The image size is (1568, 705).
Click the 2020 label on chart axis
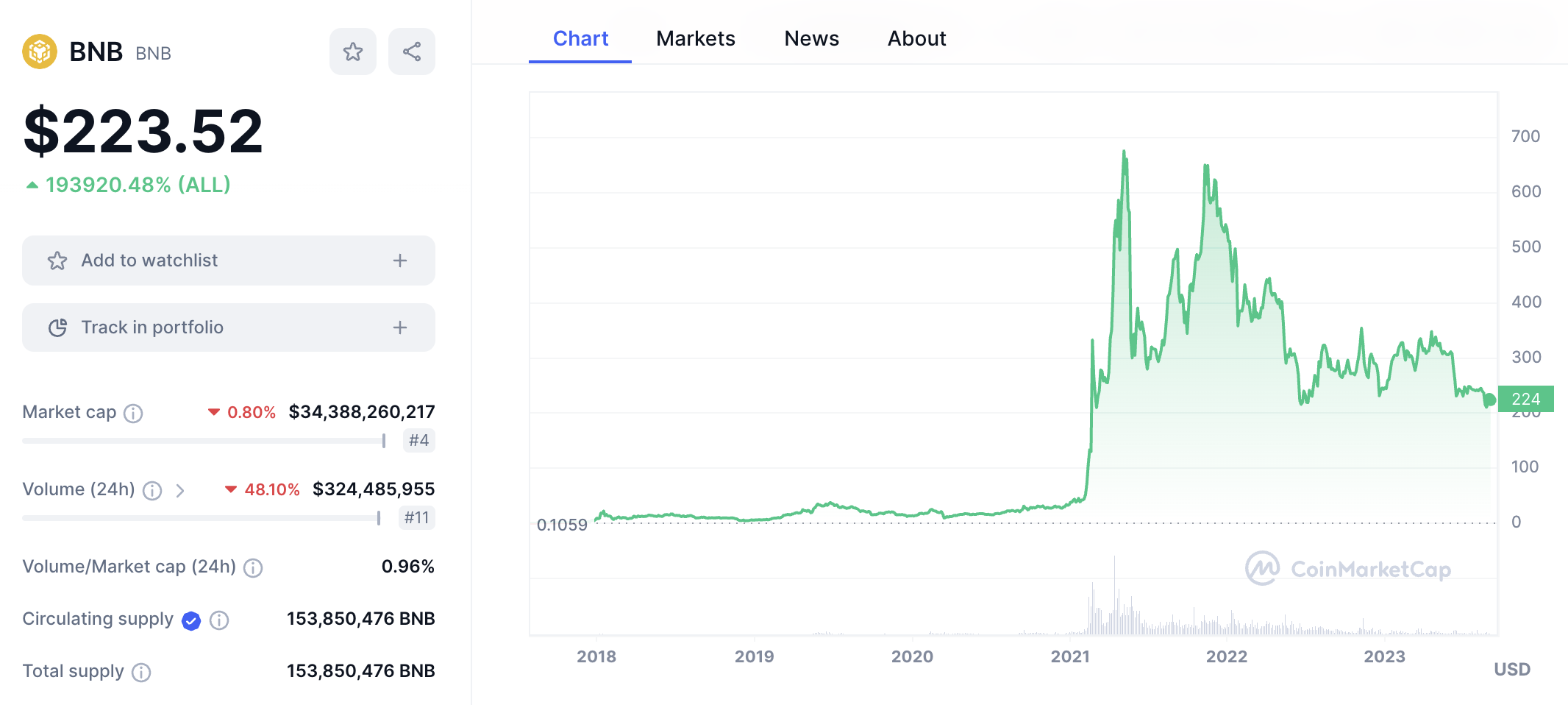coord(912,656)
